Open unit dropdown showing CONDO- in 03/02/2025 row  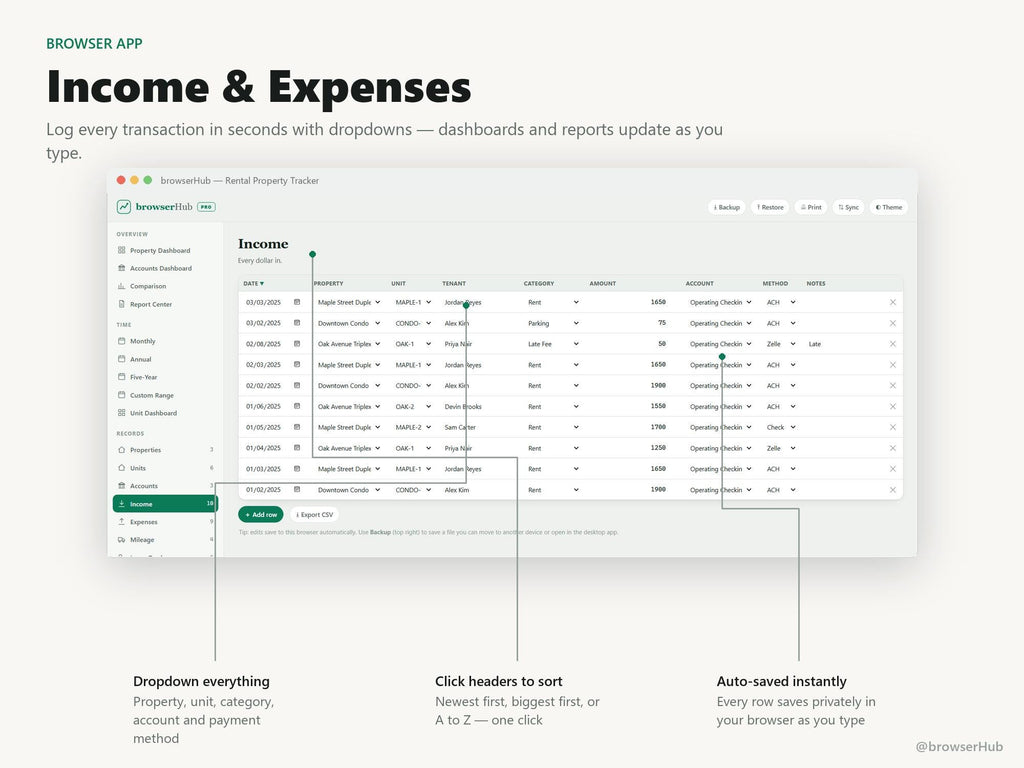413,323
